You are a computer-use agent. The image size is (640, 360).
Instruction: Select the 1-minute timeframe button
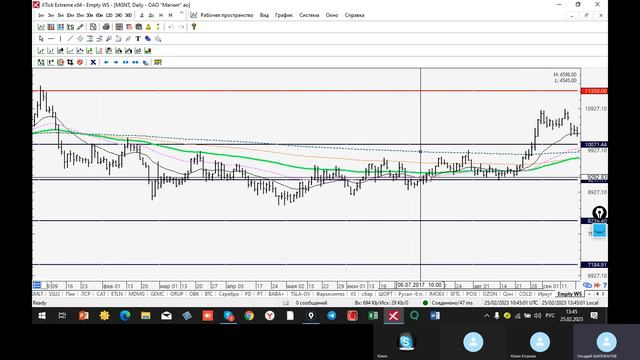(41, 15)
